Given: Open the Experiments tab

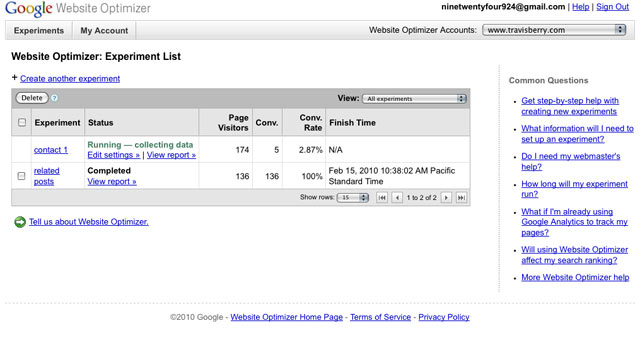Looking at the screenshot, I should [39, 31].
